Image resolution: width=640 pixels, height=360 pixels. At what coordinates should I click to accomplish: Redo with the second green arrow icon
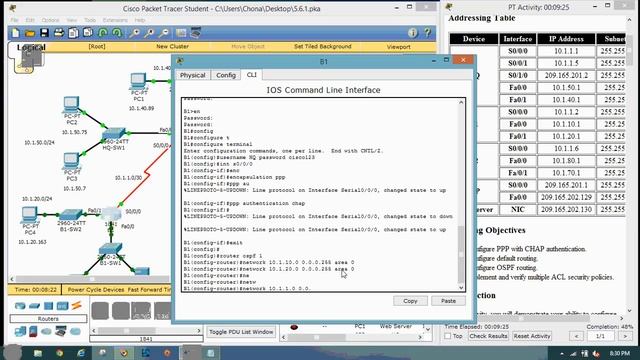[x=117, y=33]
